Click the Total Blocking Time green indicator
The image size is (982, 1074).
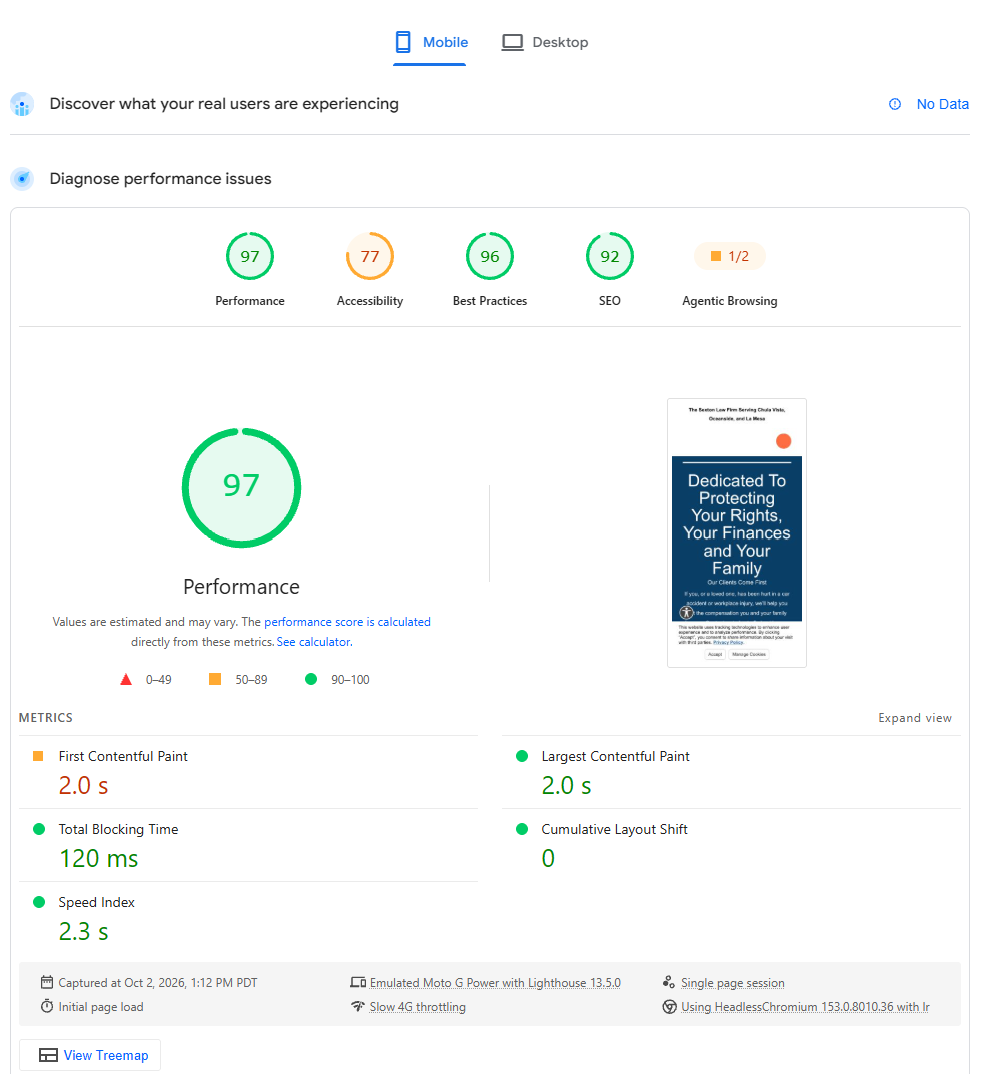[39, 829]
